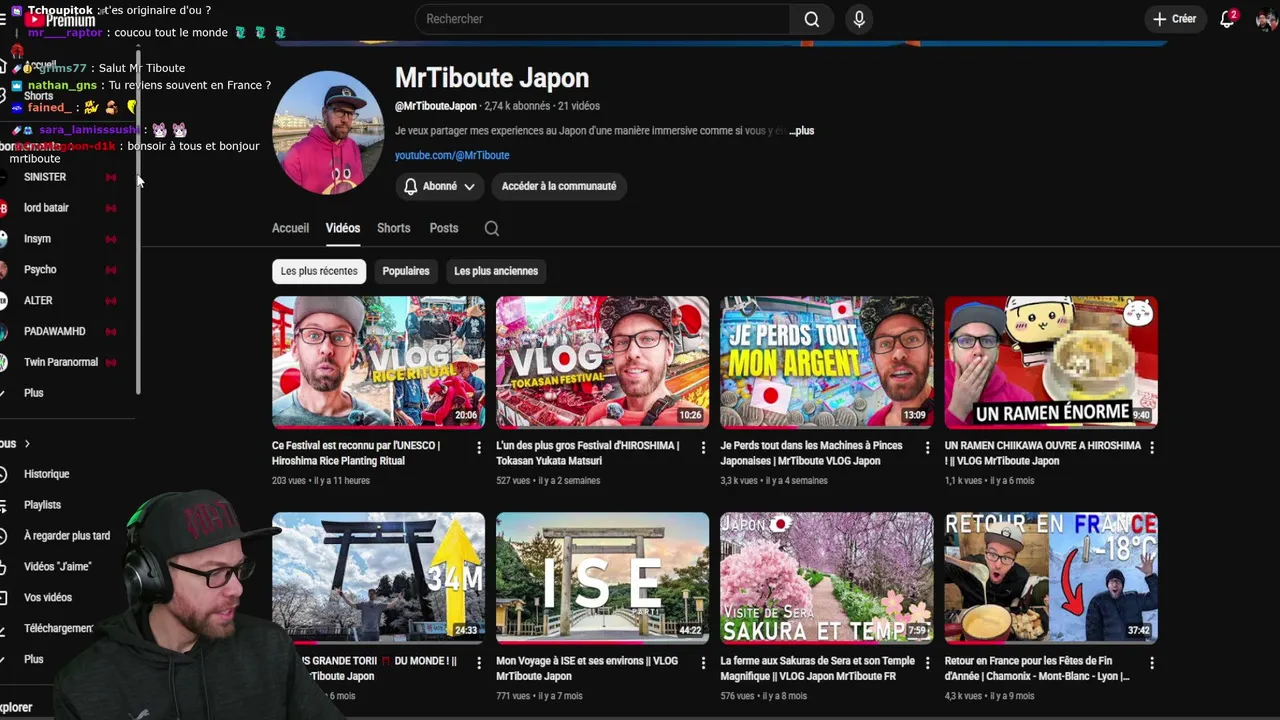1280x720 pixels.
Task: Open the notifications bell
Action: [1227, 19]
